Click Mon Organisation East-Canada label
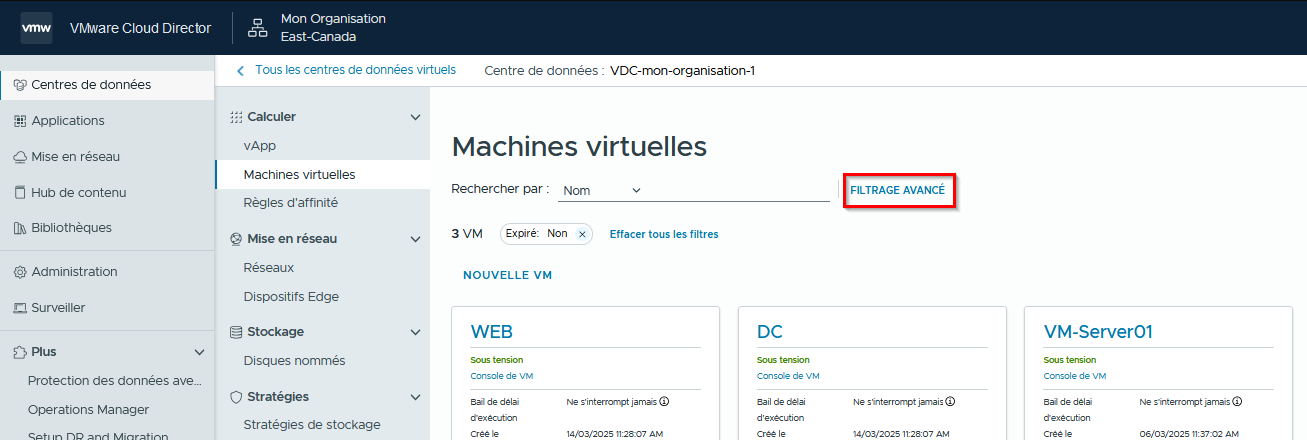 tap(333, 28)
